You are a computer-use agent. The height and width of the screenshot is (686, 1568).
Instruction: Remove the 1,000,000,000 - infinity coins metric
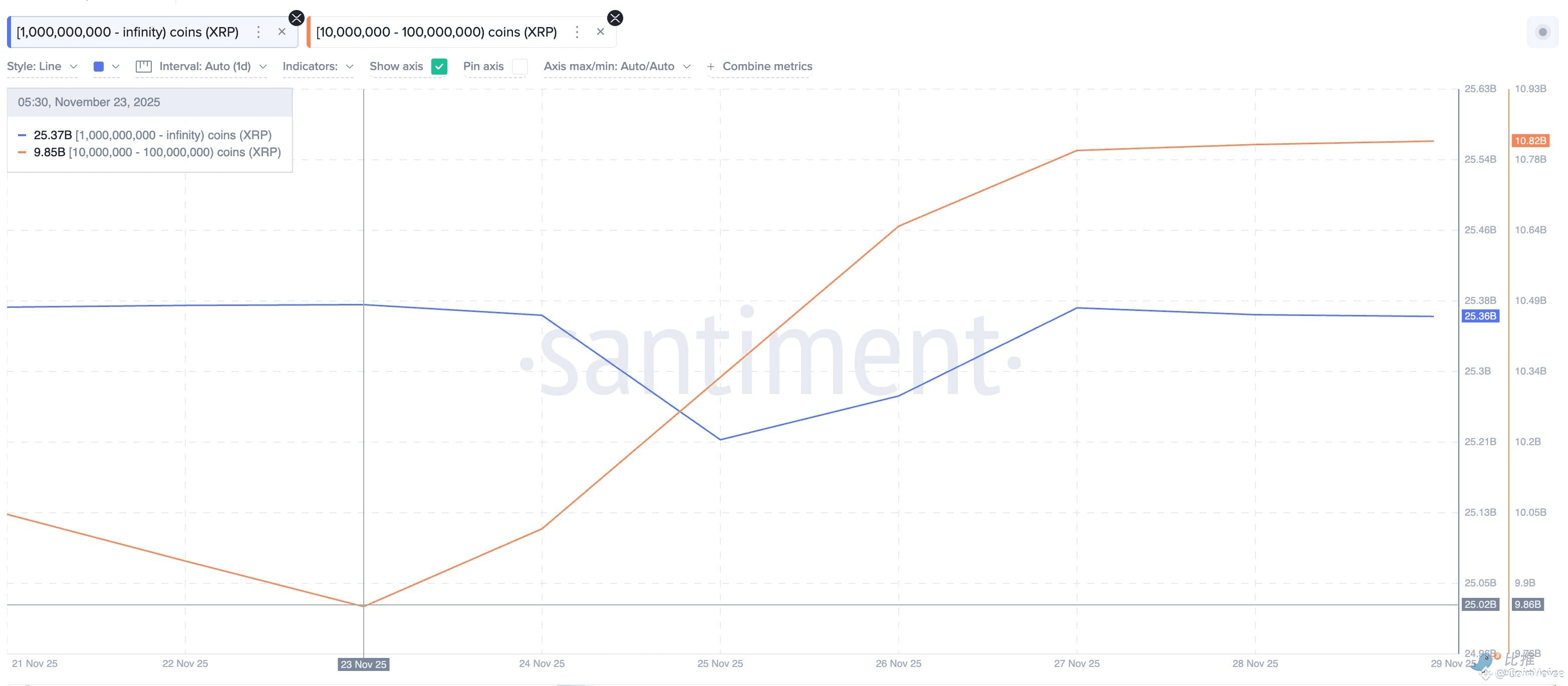pos(282,32)
